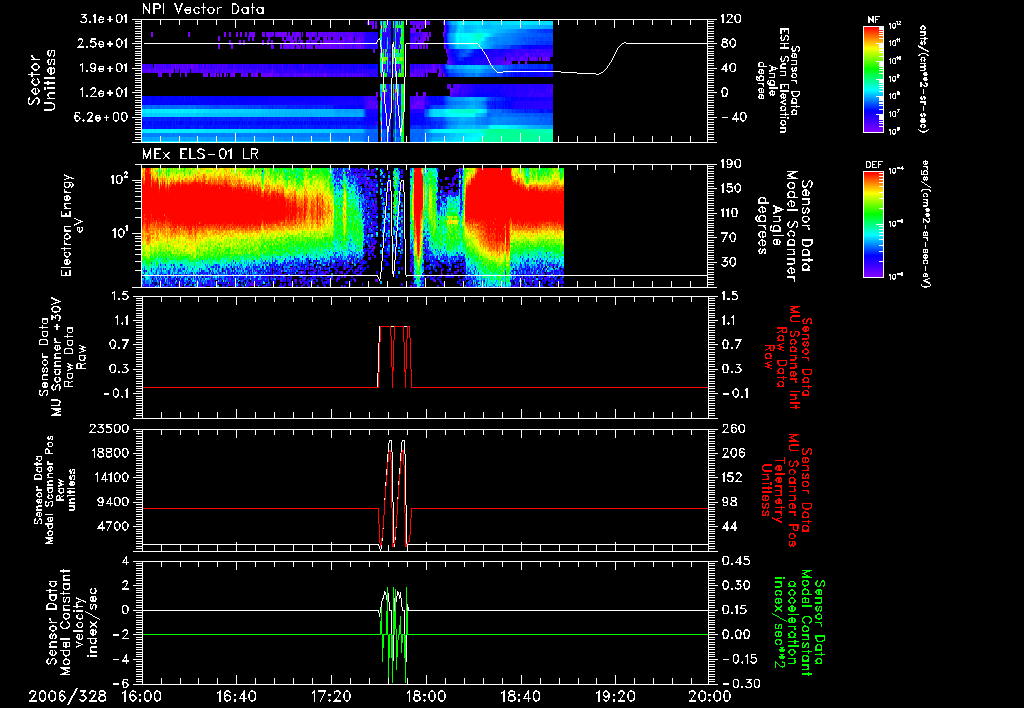Viewport: 1024px width, 708px height.
Task: Click the "MU Scanner +30V Raw Data" axis label
Action: [x=63, y=357]
